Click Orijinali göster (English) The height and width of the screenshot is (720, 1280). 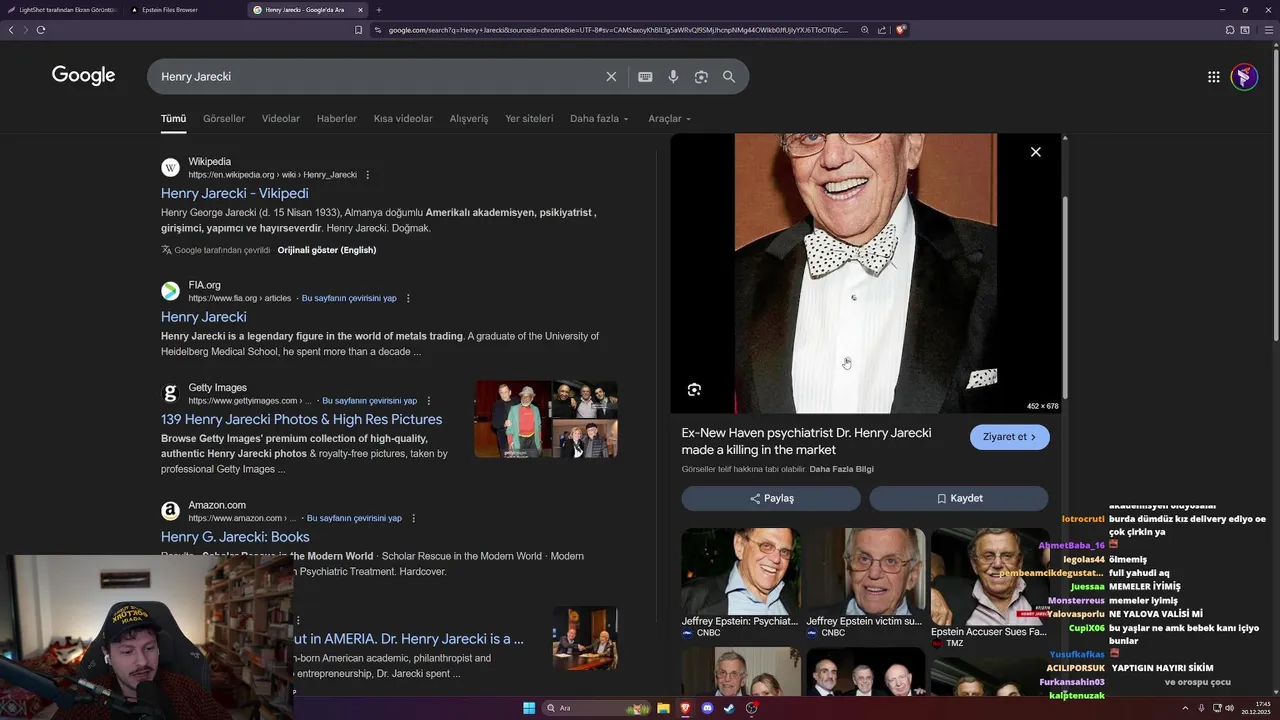pos(327,250)
